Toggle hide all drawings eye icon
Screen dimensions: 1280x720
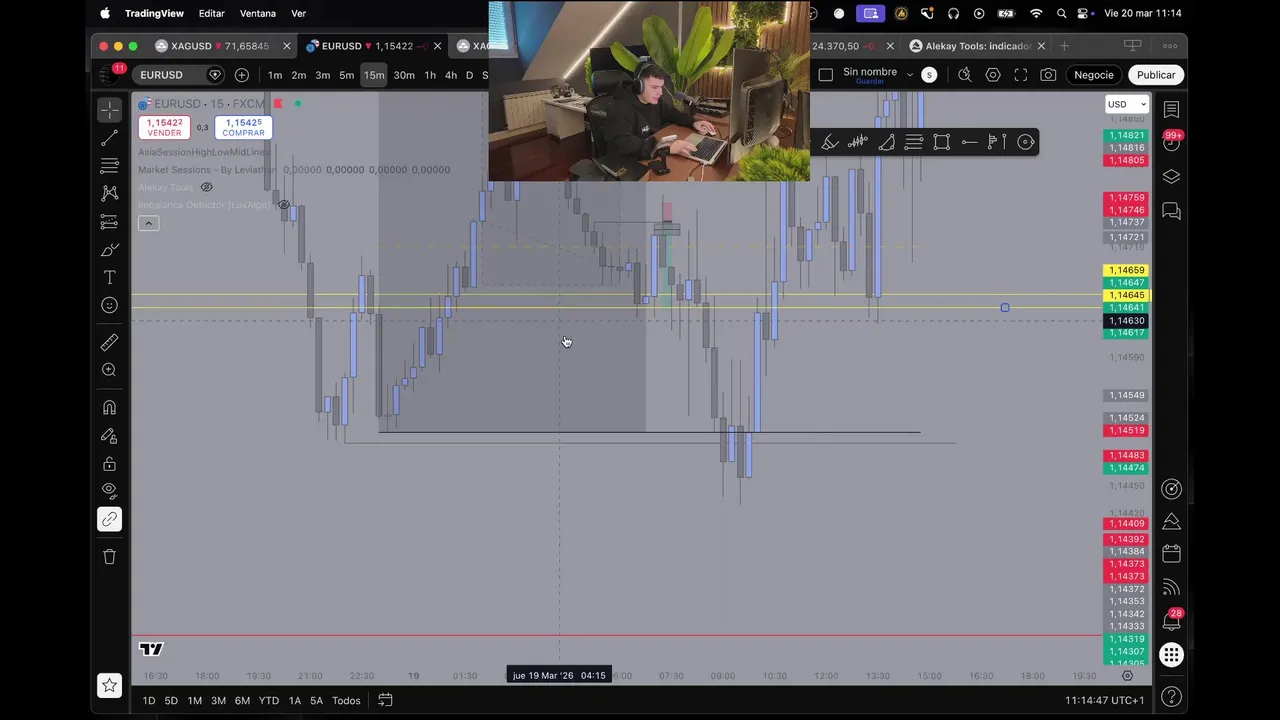(110, 491)
